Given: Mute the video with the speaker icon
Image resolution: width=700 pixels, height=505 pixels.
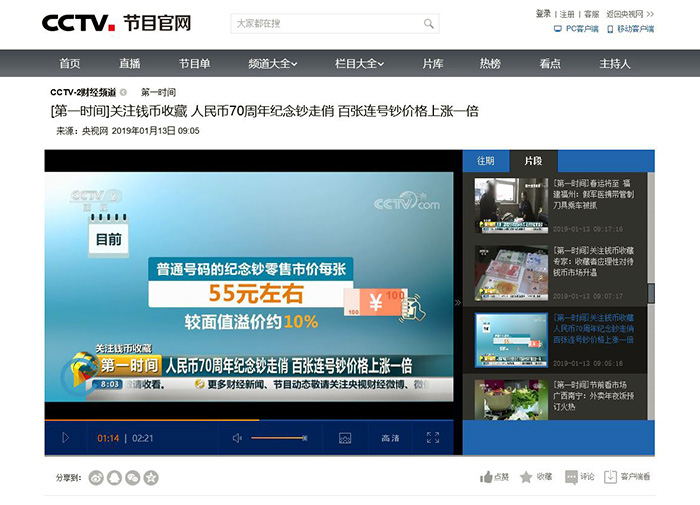Looking at the screenshot, I should click(x=237, y=438).
